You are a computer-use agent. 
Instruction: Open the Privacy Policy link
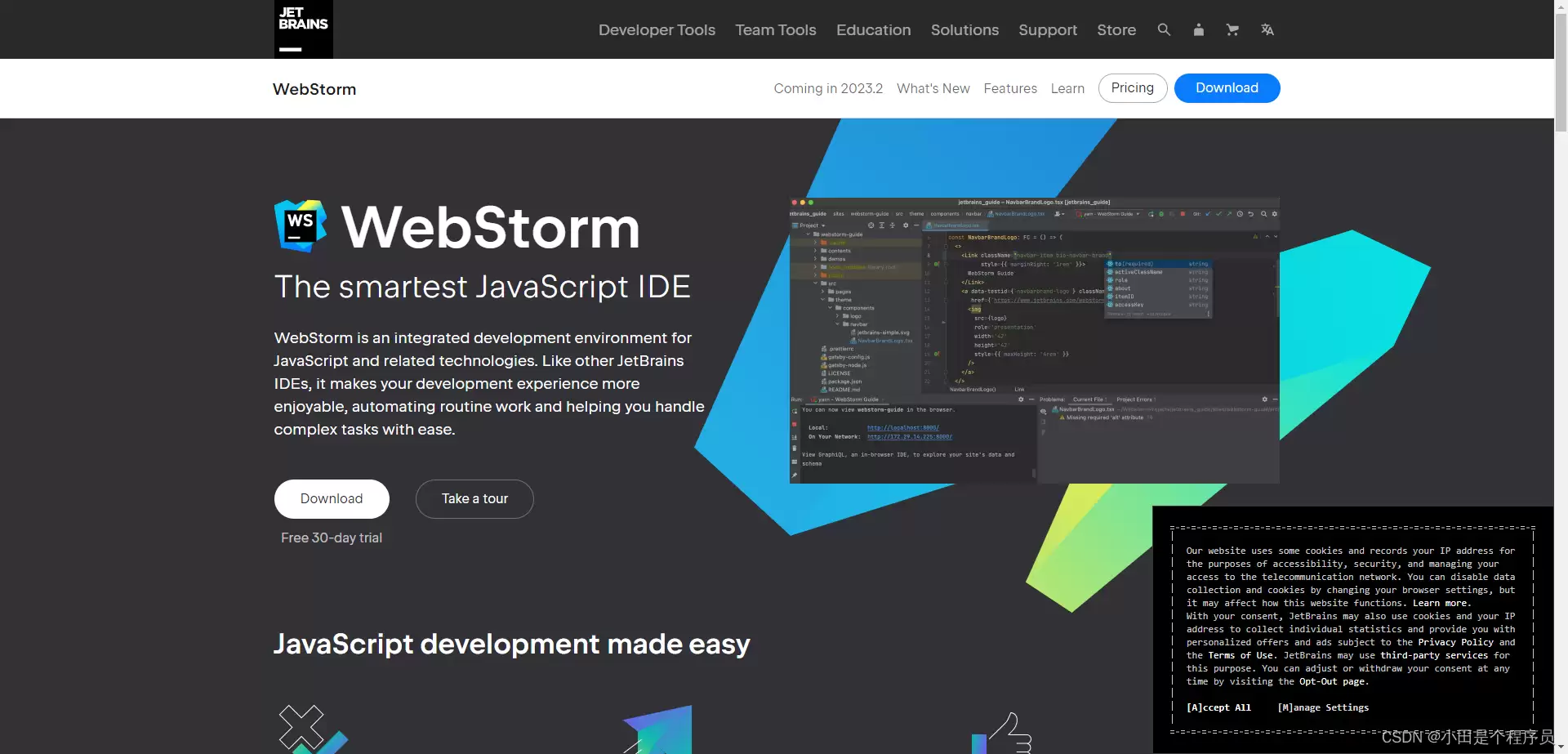(1455, 642)
